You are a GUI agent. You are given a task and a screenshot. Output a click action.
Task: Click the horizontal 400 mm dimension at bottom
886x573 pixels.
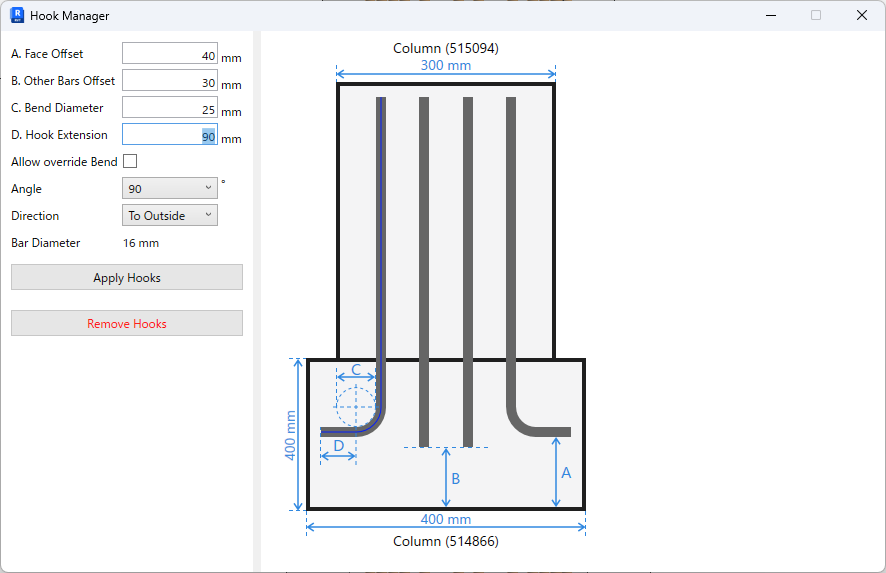pos(446,519)
